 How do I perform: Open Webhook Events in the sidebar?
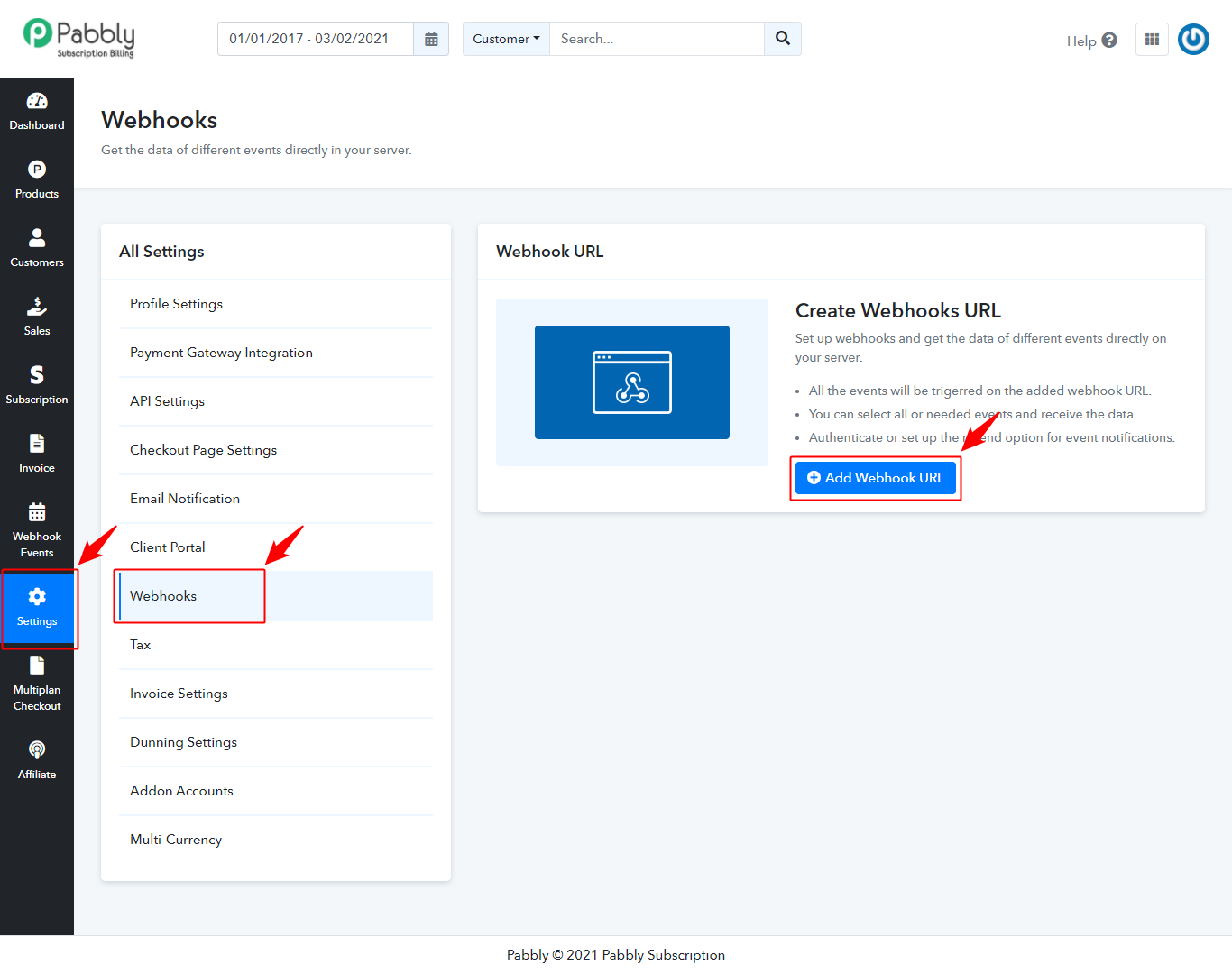tap(37, 531)
